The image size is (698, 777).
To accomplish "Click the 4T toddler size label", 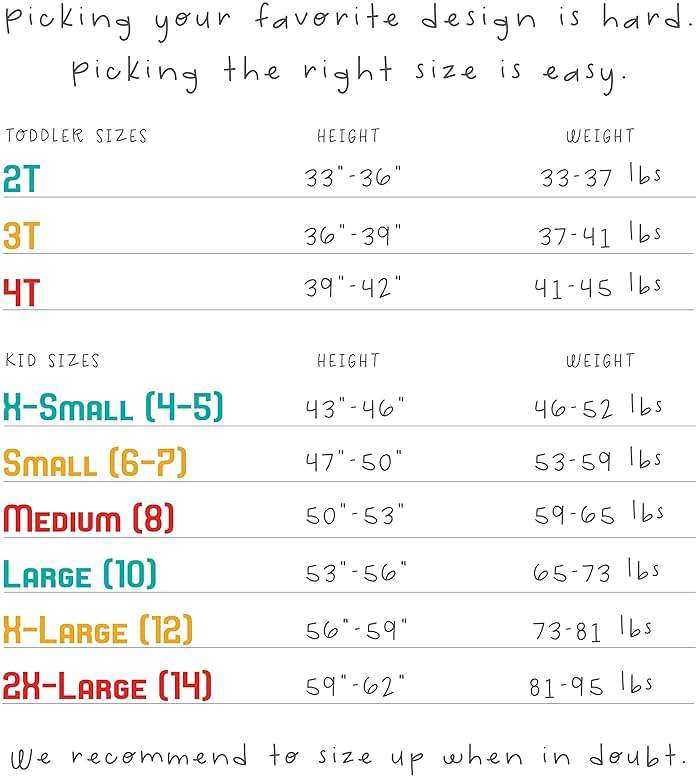I will 22,292.
